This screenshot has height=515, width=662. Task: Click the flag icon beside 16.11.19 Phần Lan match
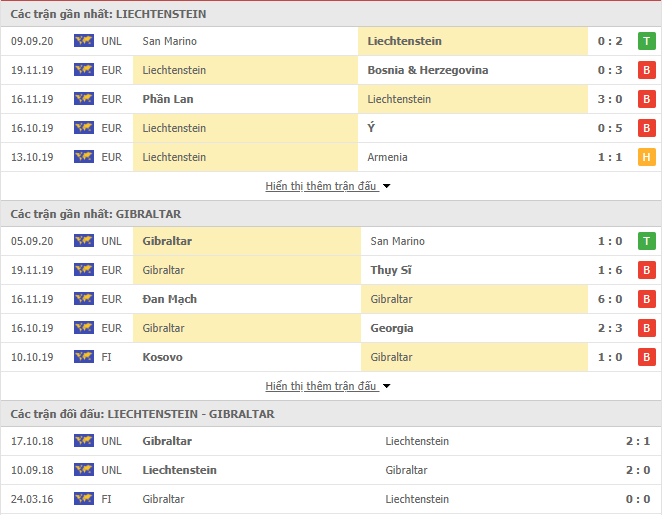(x=84, y=99)
